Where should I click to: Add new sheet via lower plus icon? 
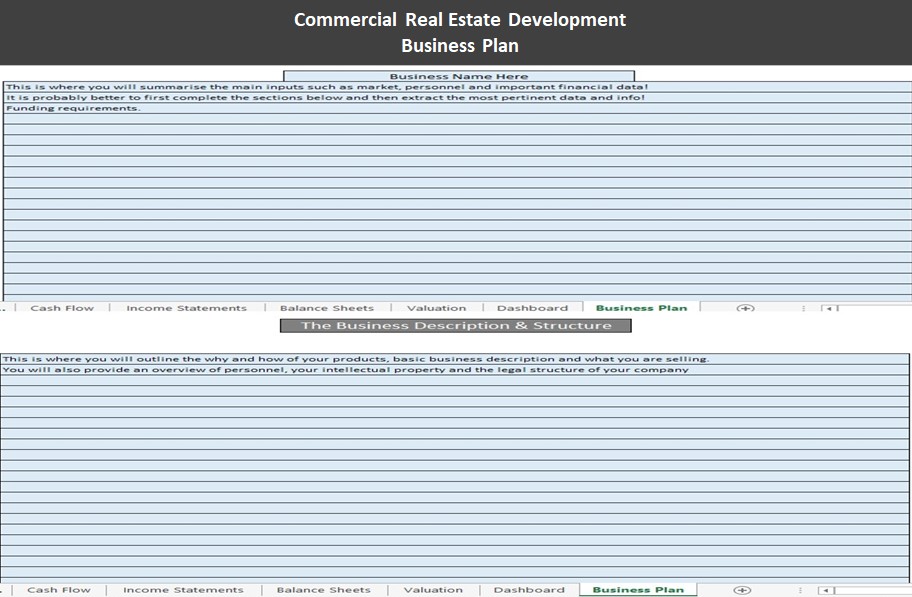tap(742, 590)
